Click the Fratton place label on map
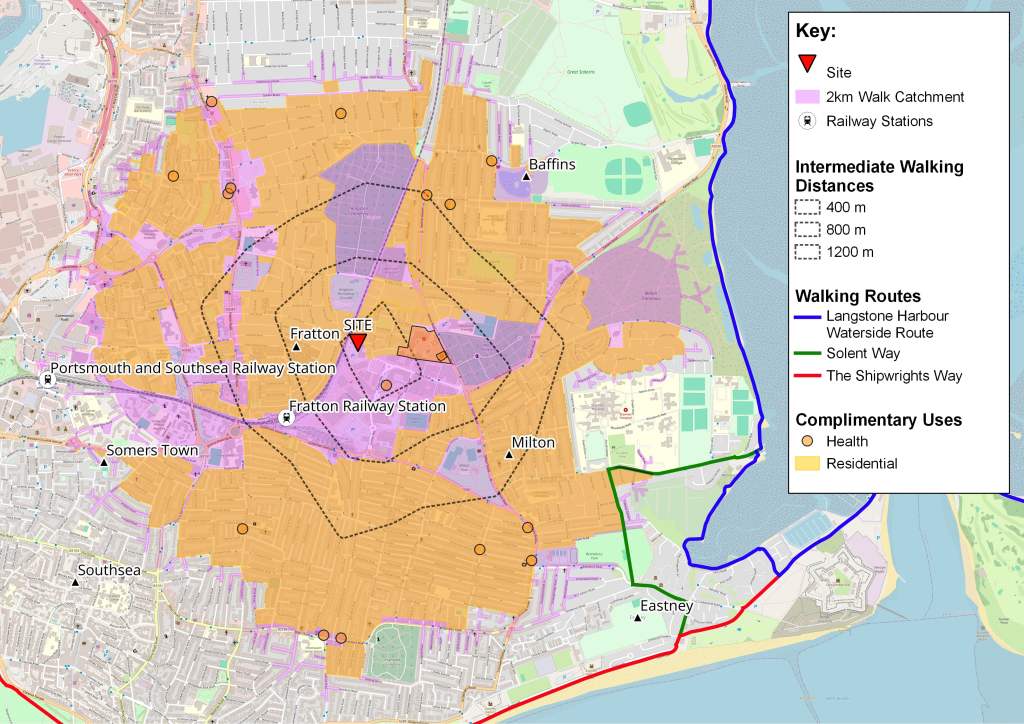This screenshot has width=1024, height=724. 314,333
